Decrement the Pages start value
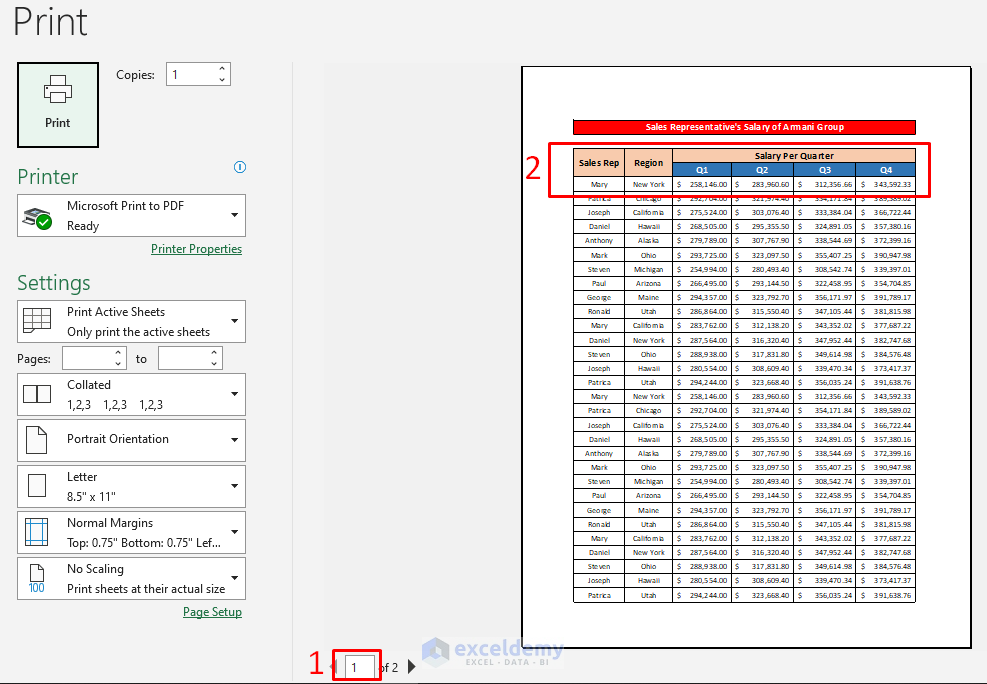Image resolution: width=987 pixels, height=684 pixels. (118, 364)
